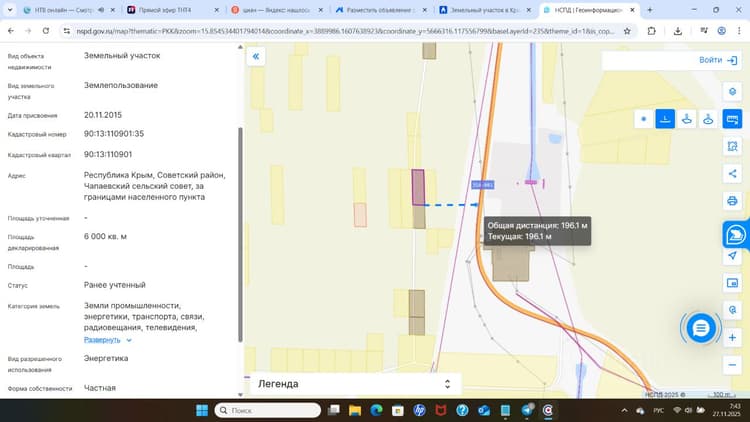750x422 pixels.
Task: Click the Войти login button
Action: (717, 60)
